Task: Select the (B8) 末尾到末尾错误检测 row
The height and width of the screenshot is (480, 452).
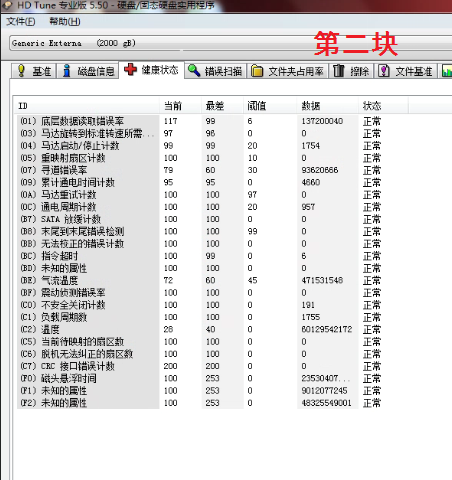Action: 200,231
